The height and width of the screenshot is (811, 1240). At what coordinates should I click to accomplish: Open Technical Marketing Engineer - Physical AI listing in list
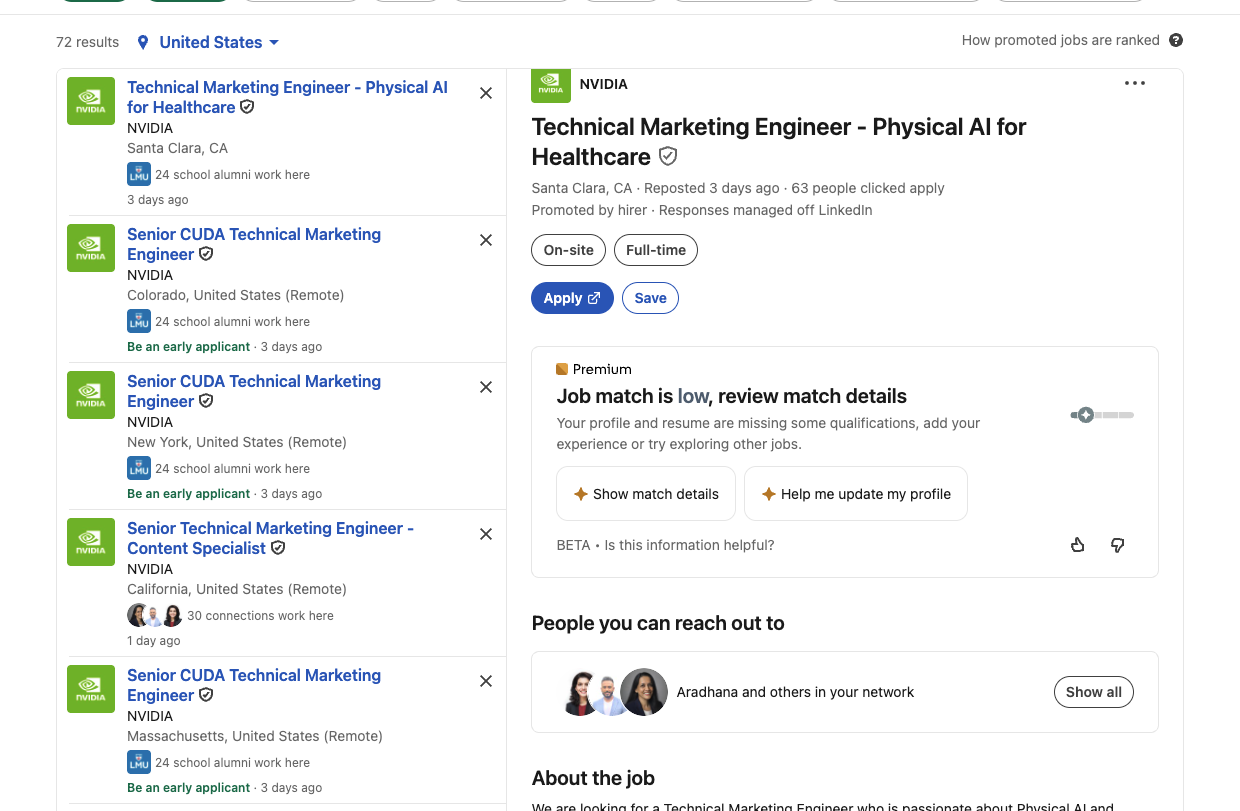point(287,97)
